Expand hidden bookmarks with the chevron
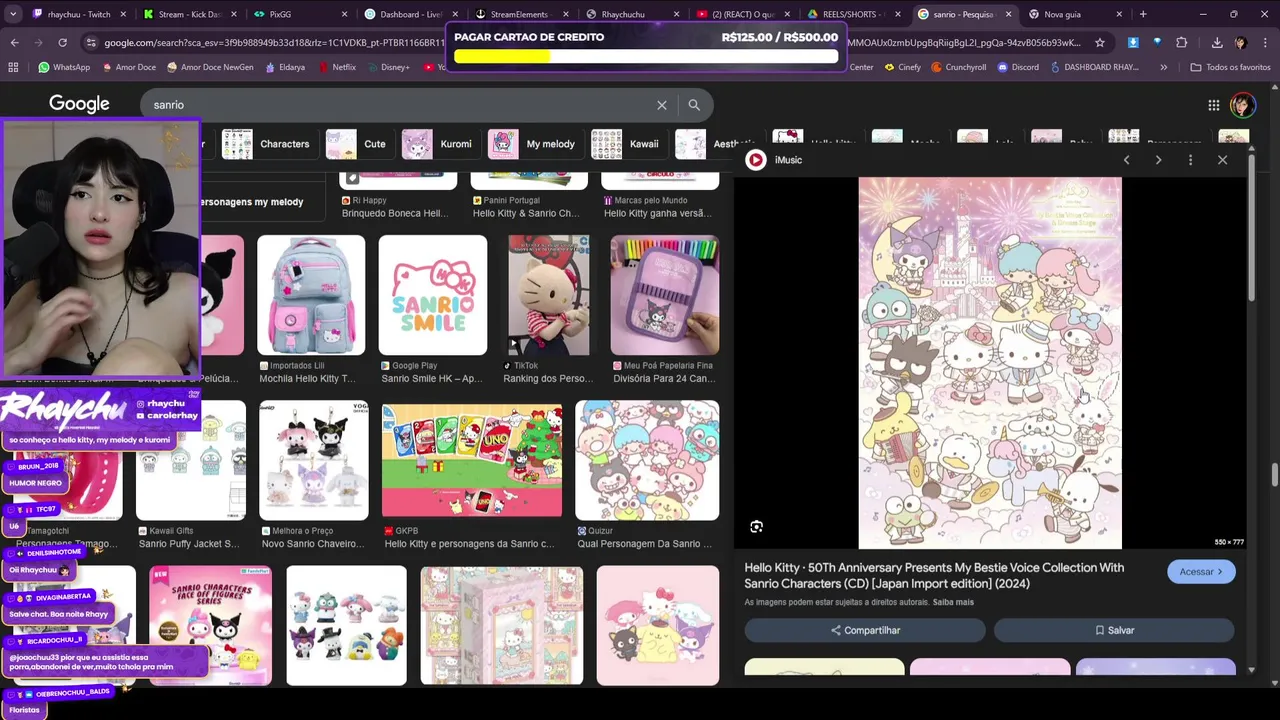 coord(1163,67)
